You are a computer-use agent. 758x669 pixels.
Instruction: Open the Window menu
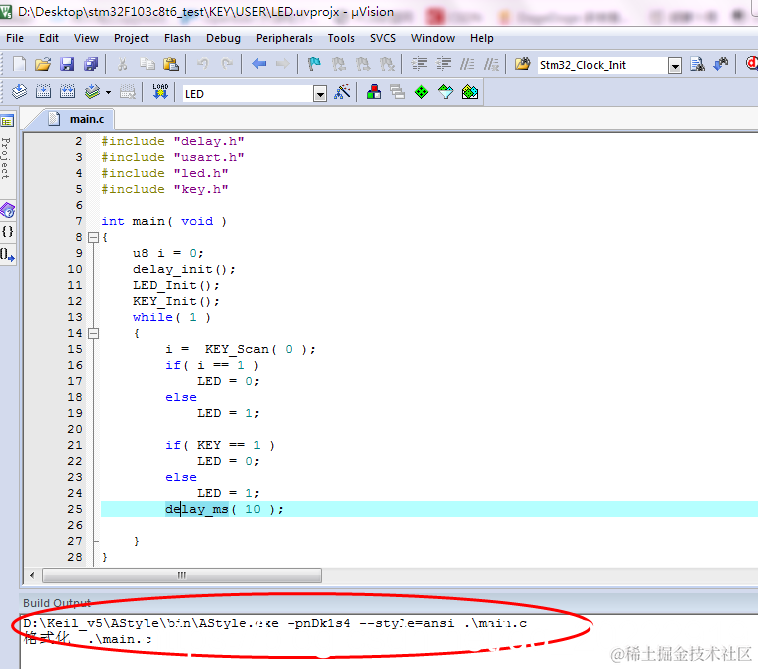433,38
